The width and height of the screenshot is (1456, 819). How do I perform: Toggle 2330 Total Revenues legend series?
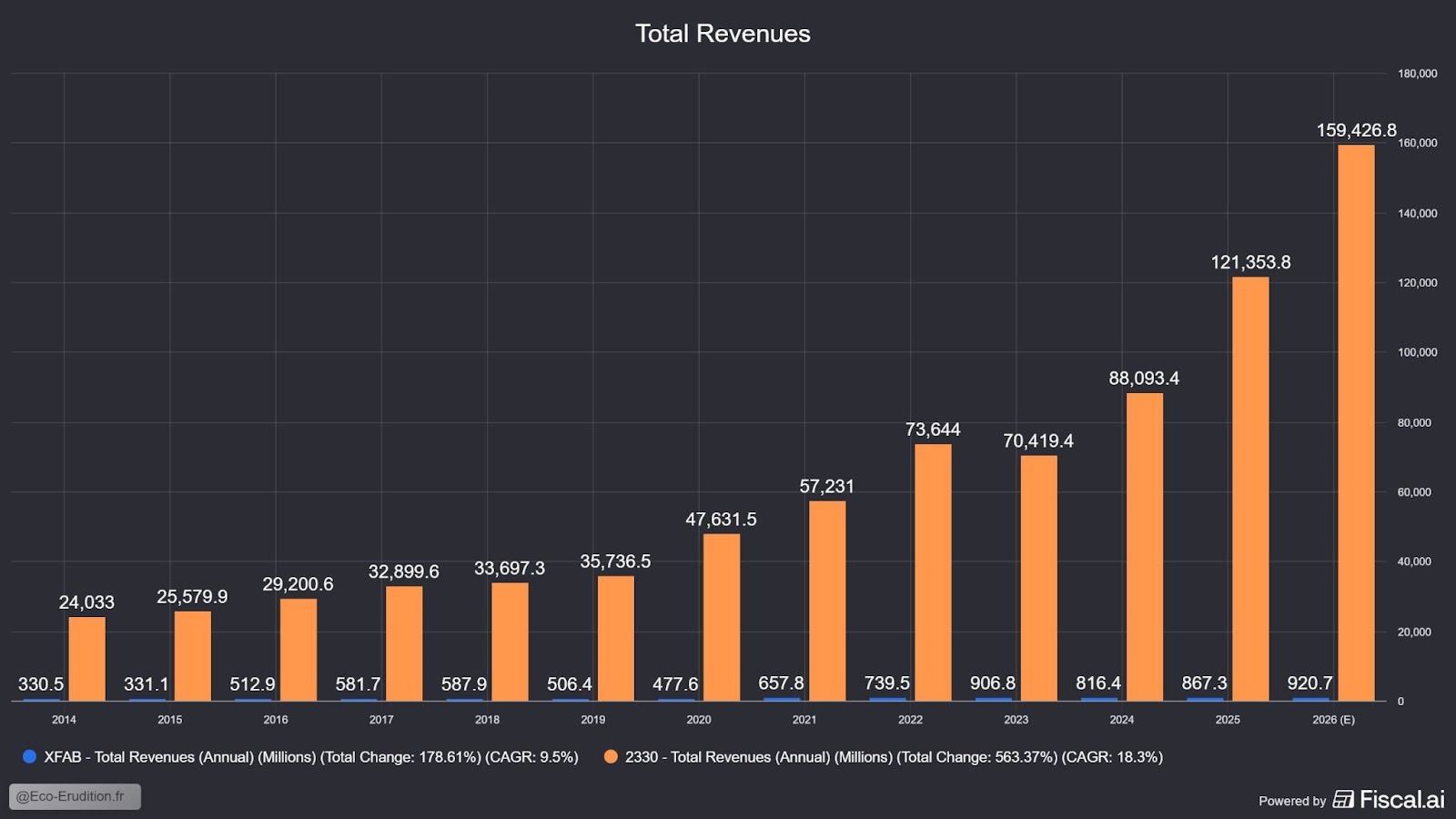[893, 757]
